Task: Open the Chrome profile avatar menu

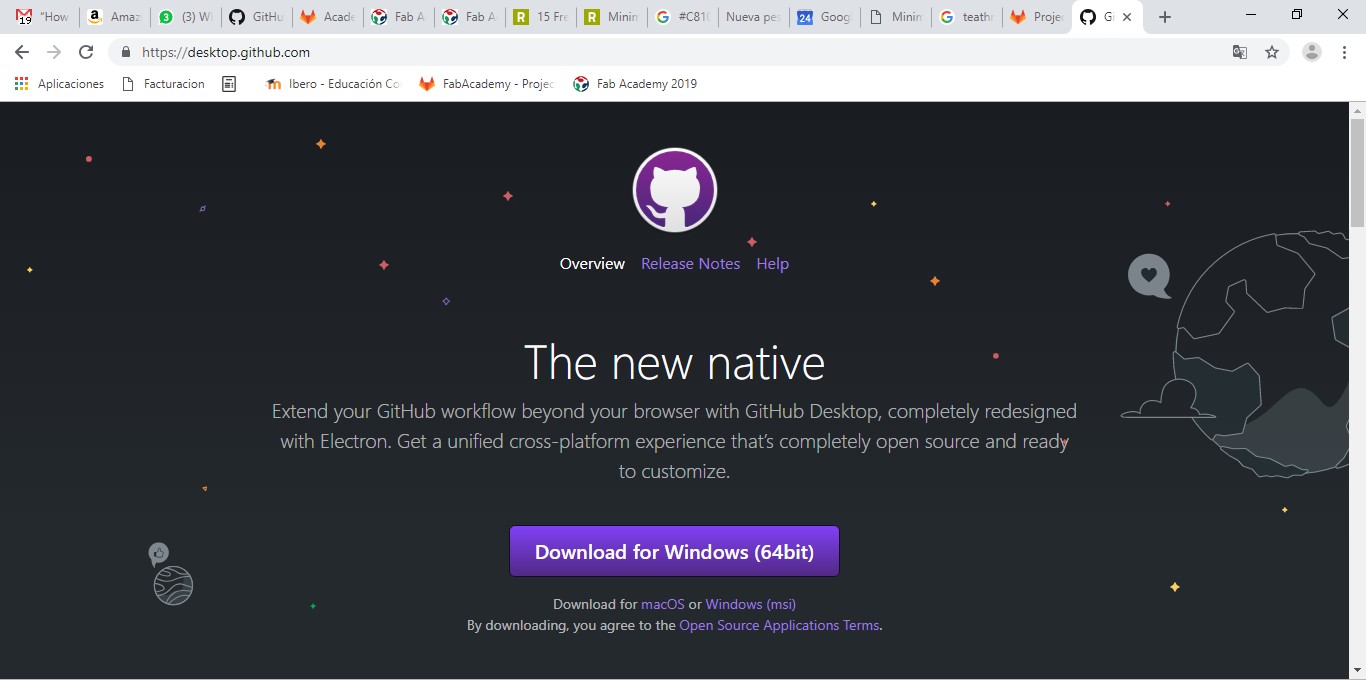Action: click(1312, 52)
